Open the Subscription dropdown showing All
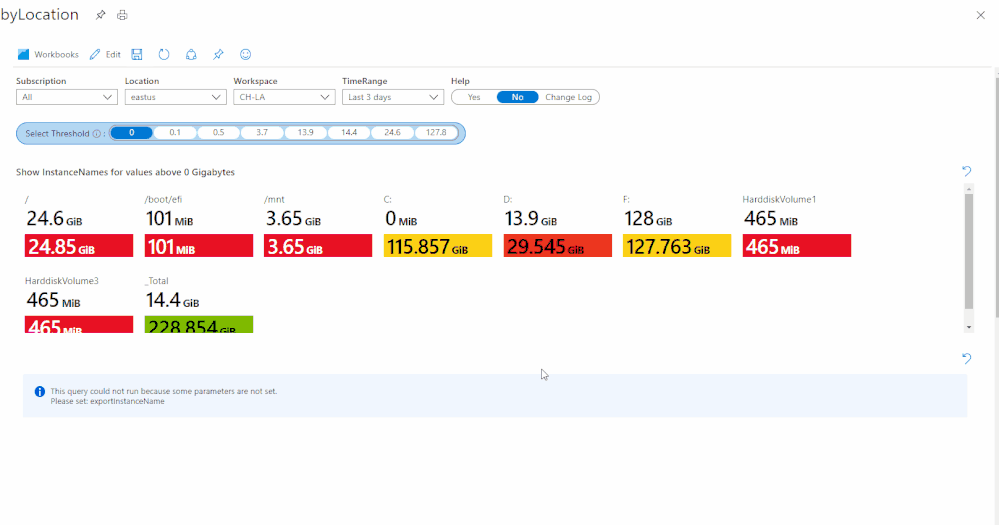This screenshot has width=999, height=525. pyautogui.click(x=67, y=97)
